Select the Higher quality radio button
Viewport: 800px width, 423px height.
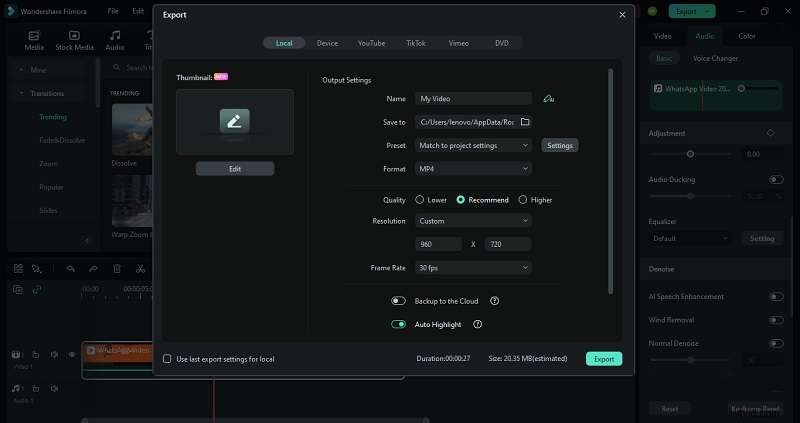[x=523, y=200]
